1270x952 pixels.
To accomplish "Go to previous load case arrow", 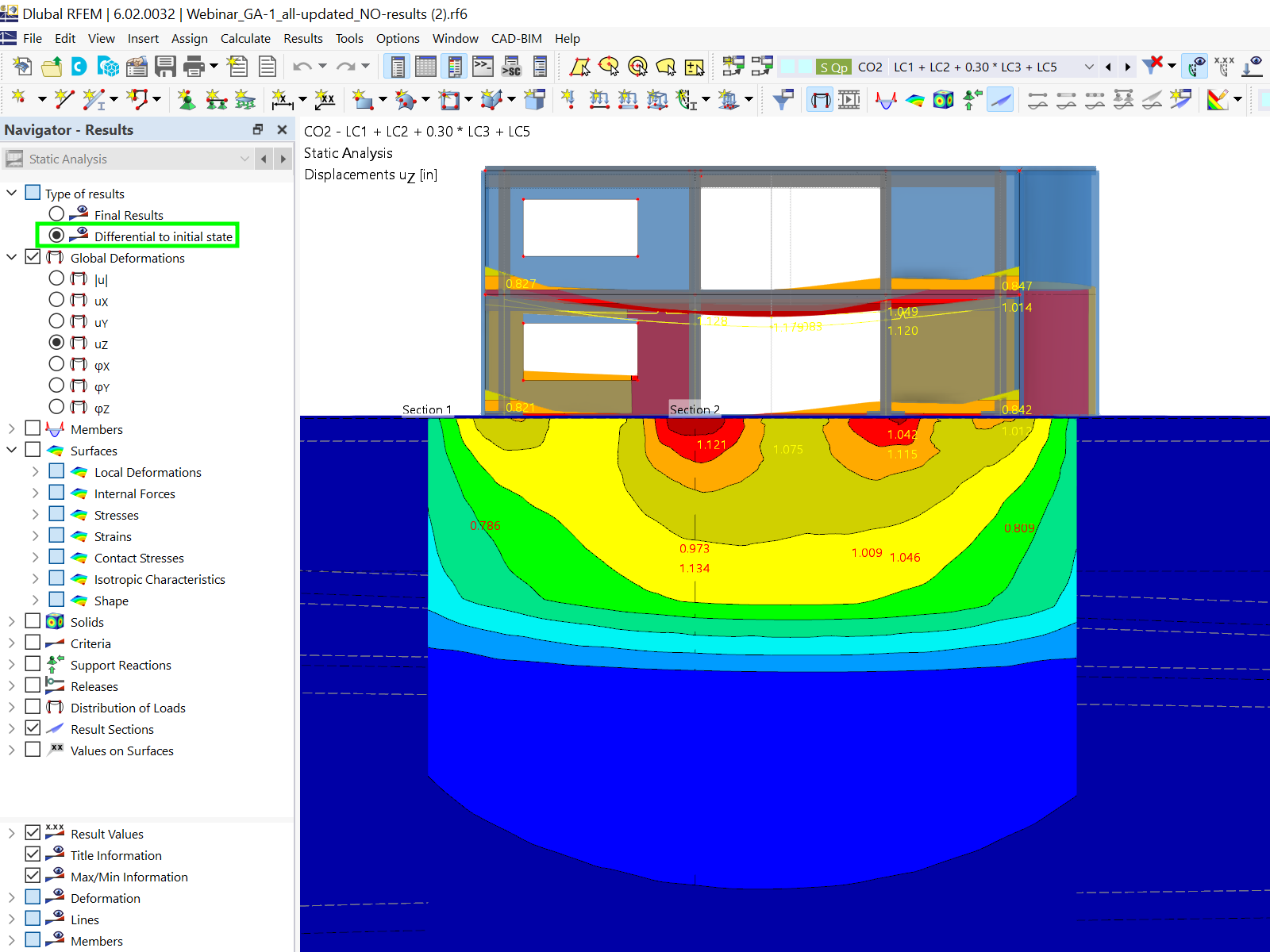I will tap(1108, 67).
